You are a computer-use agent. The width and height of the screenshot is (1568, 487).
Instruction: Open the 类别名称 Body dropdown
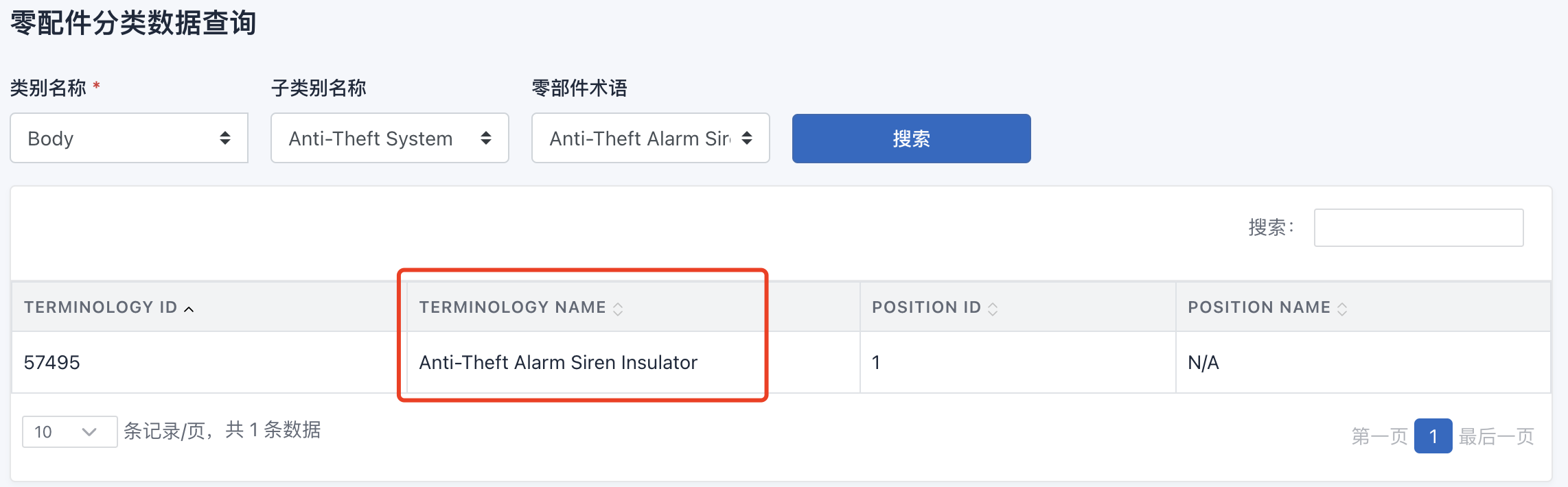[128, 138]
